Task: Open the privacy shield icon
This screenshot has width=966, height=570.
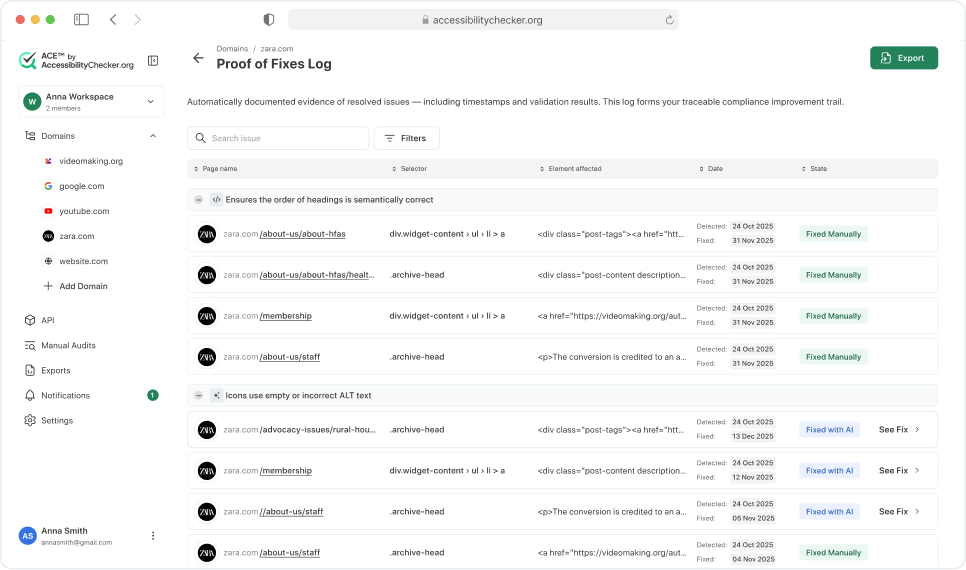Action: coord(269,20)
